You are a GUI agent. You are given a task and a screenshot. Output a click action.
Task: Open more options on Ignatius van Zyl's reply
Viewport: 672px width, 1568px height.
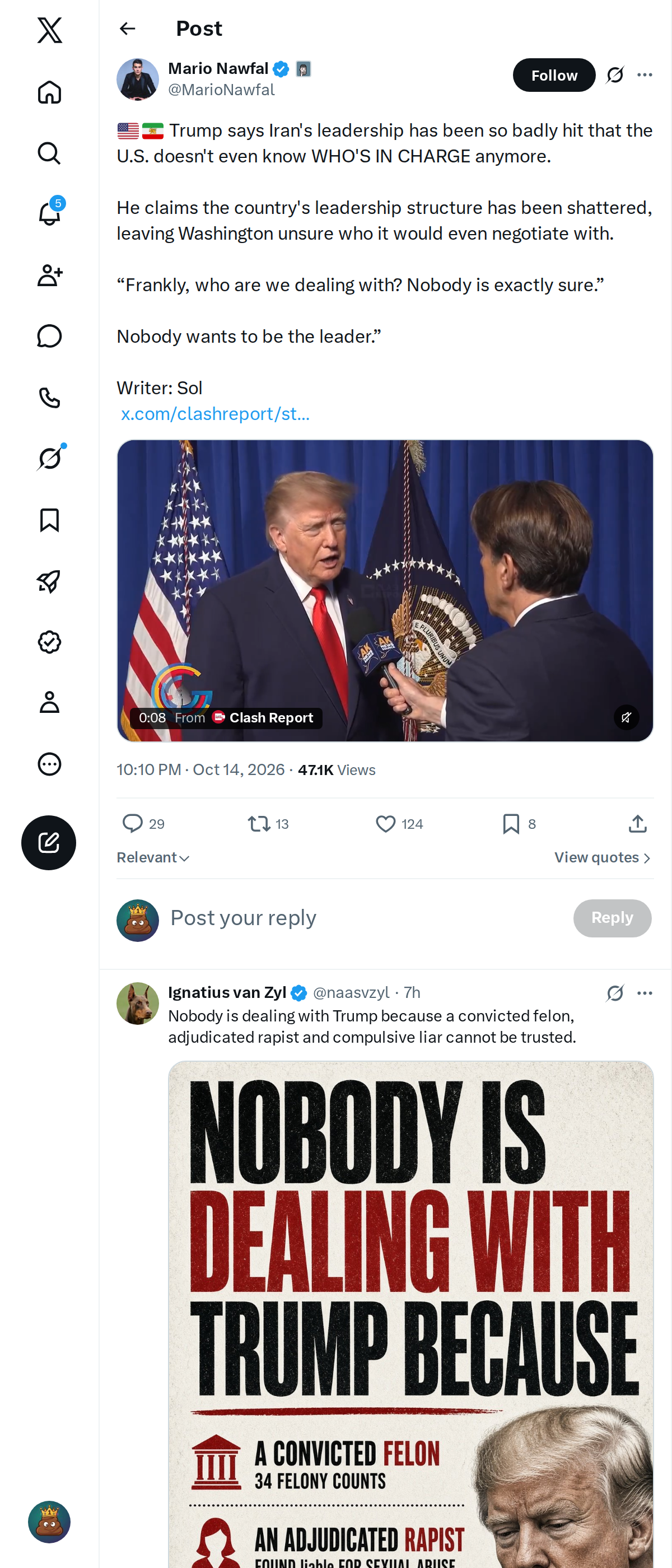(645, 993)
